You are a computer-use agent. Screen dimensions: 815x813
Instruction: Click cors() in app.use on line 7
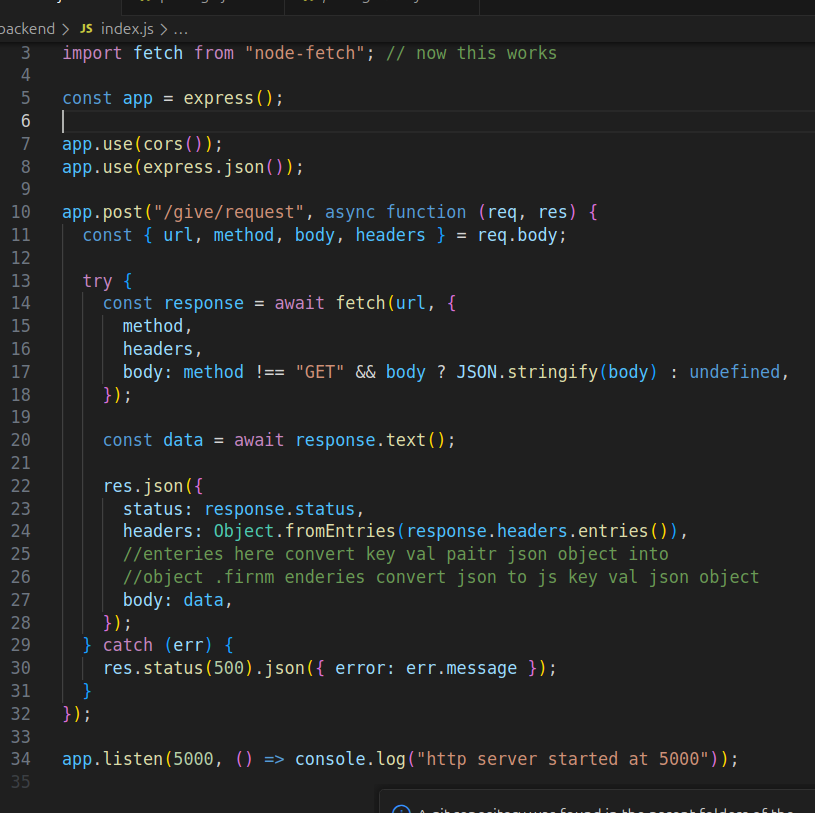[173, 144]
